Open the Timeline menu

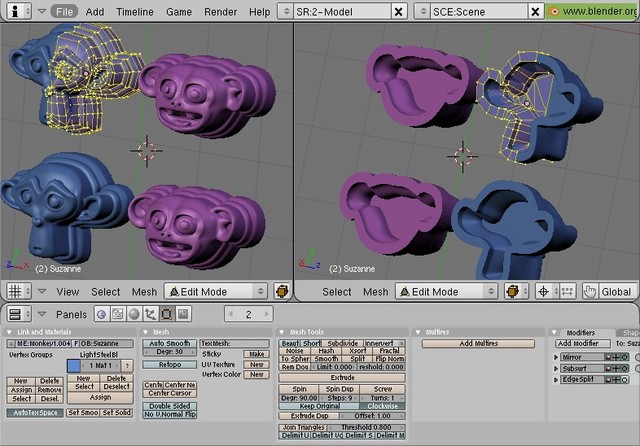pos(135,12)
